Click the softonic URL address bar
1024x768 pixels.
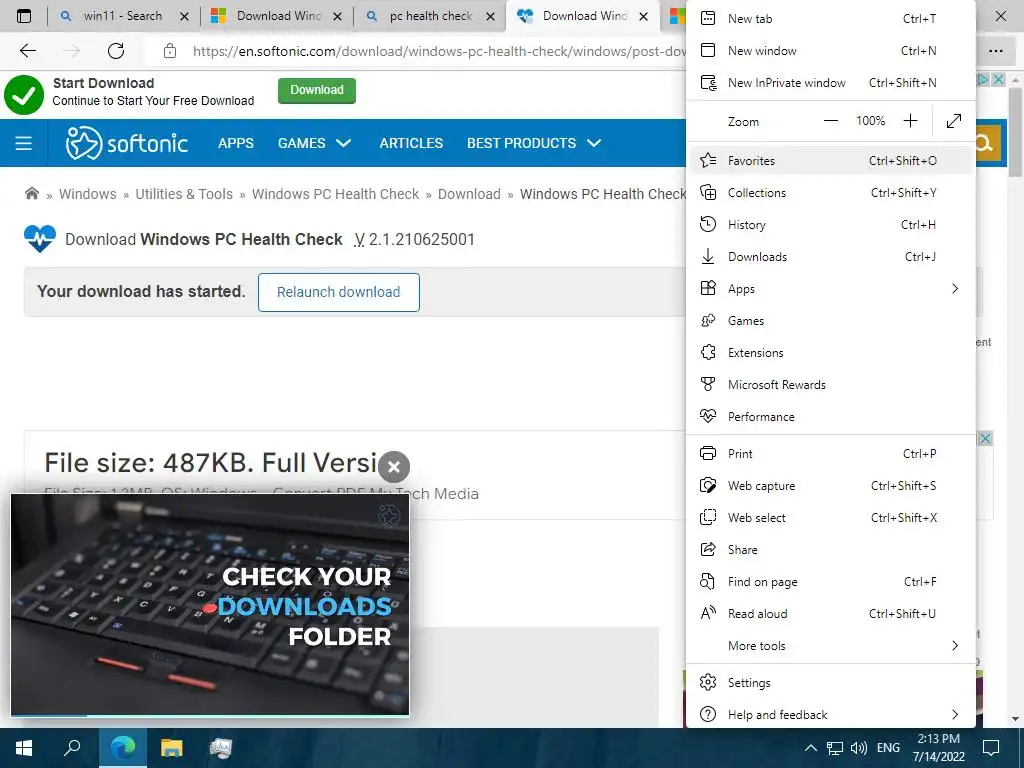tap(439, 52)
